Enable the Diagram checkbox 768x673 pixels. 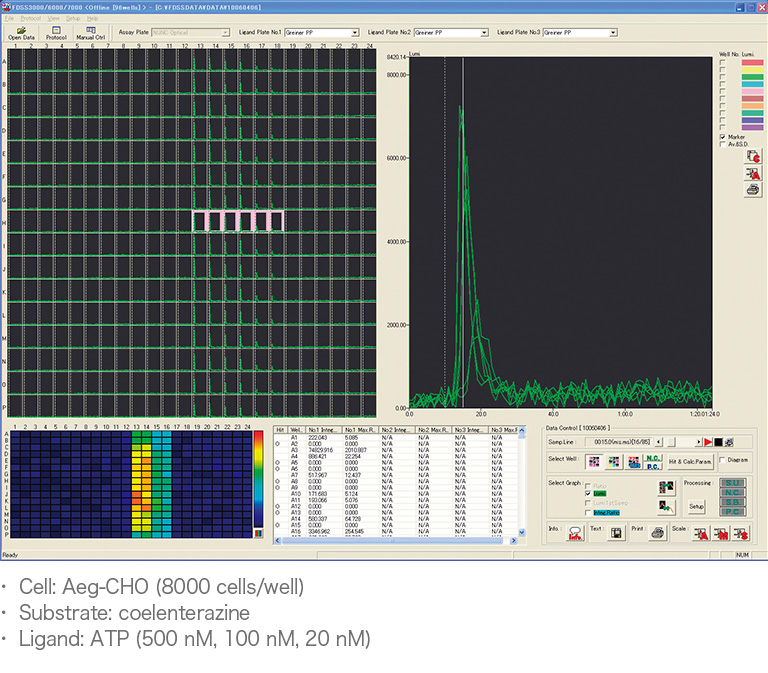coord(723,460)
